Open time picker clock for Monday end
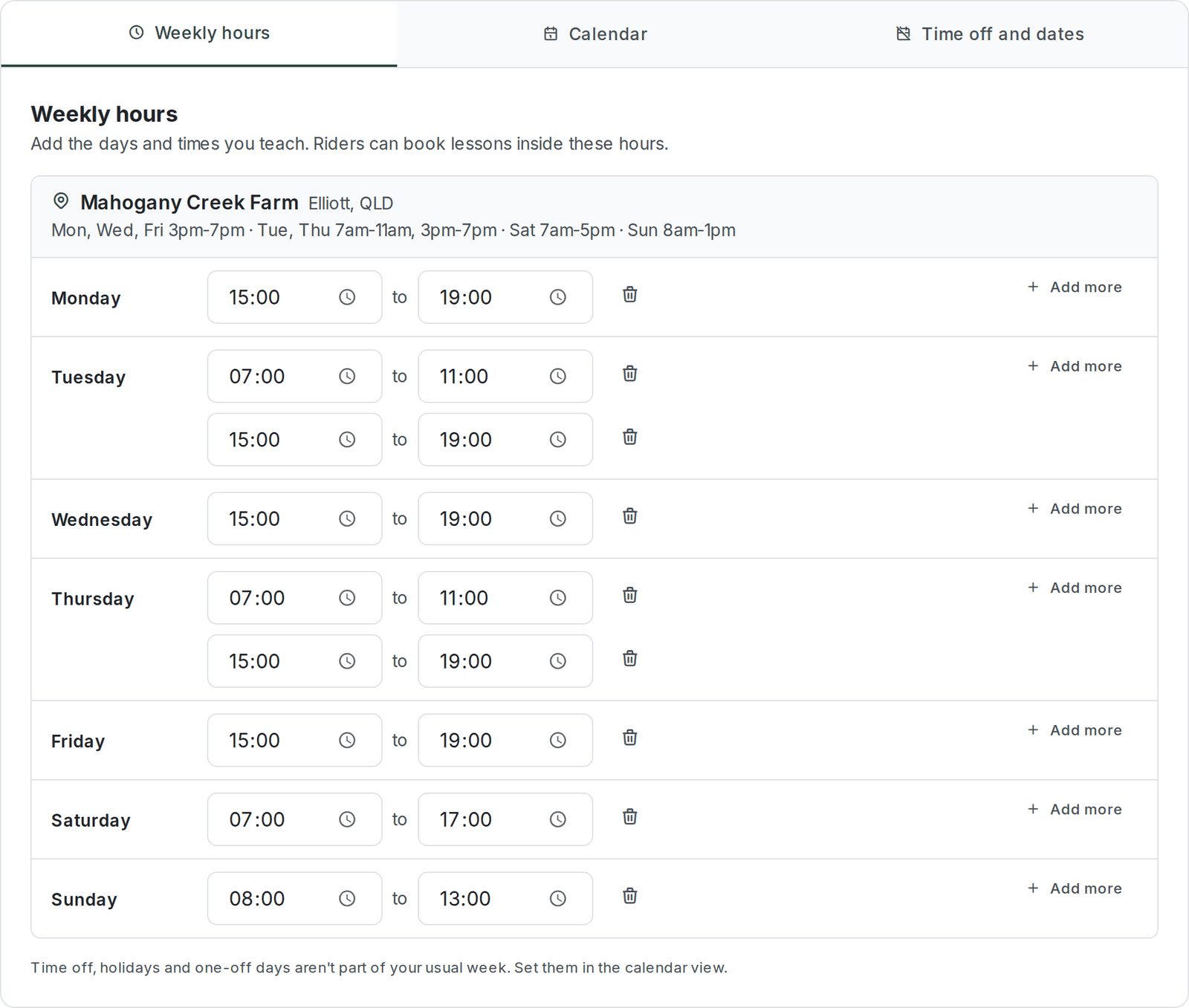 coord(558,297)
